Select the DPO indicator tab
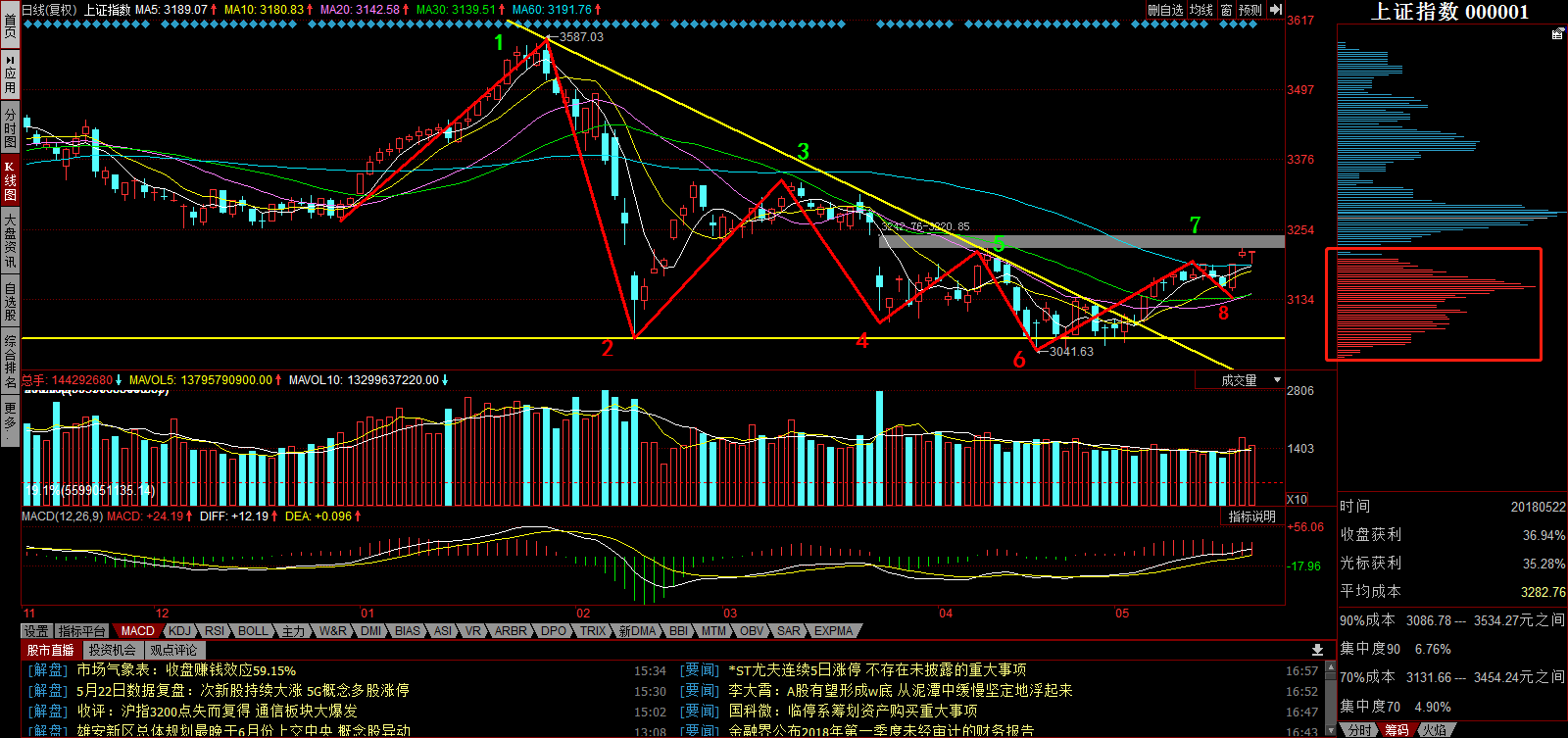This screenshot has height=738, width=1568. point(554,631)
